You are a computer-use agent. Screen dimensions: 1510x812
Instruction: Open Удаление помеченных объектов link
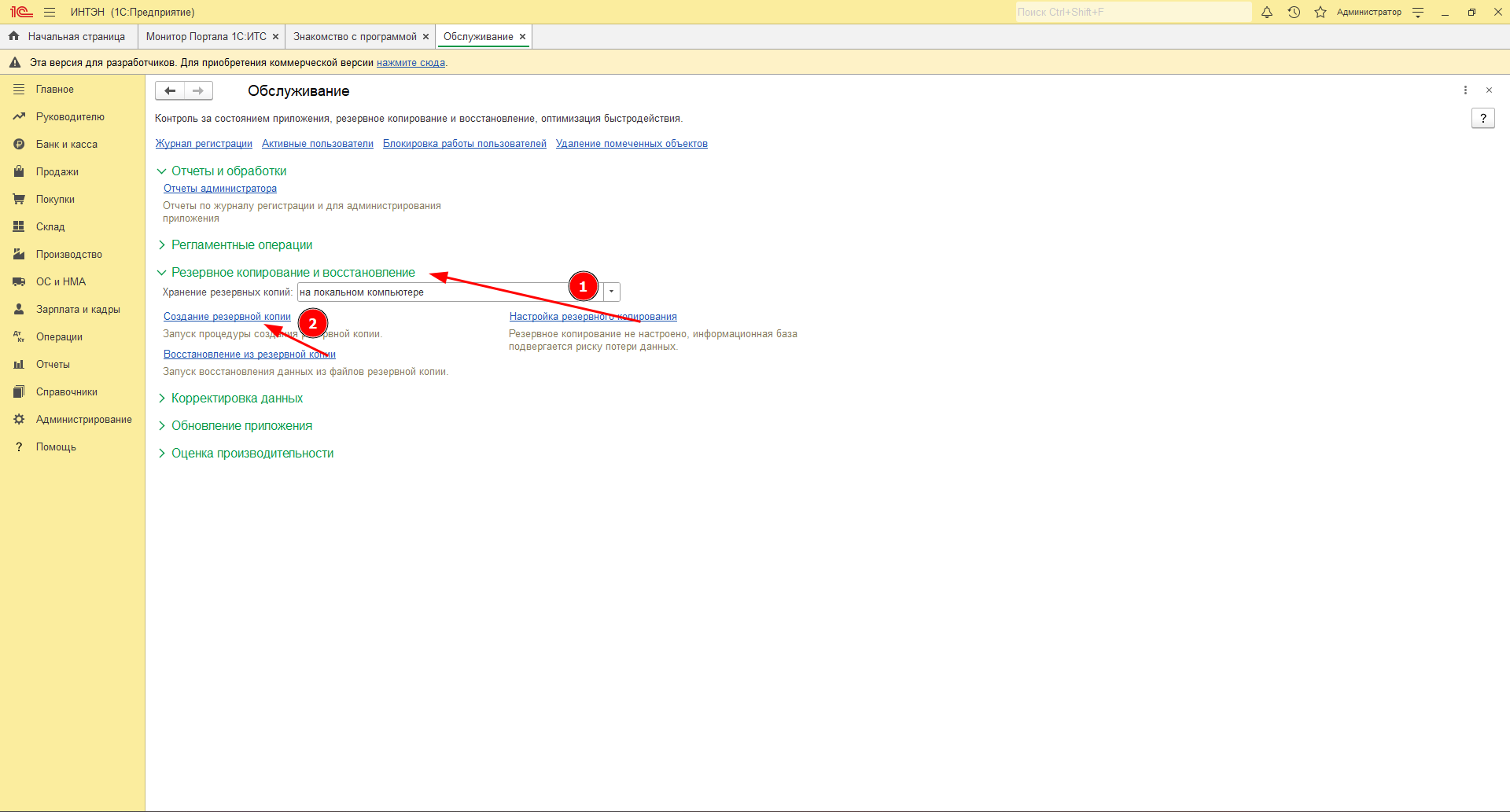[632, 144]
